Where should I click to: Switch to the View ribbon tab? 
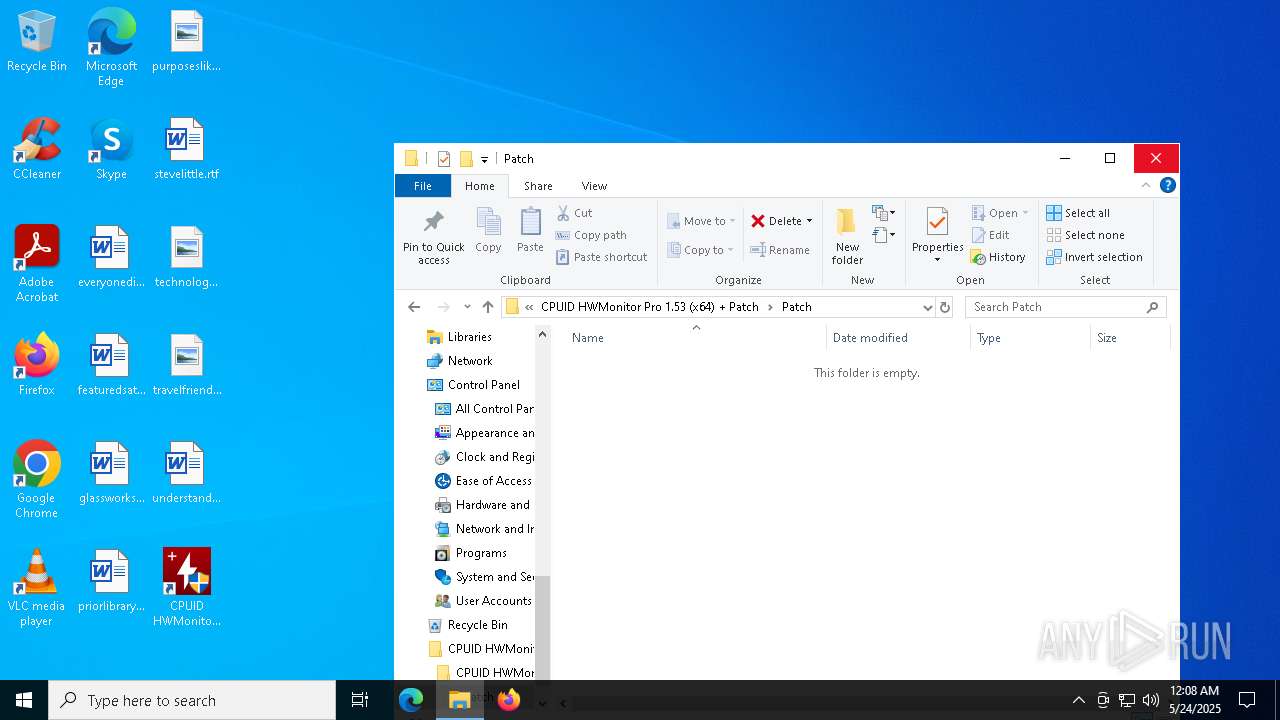tap(594, 186)
